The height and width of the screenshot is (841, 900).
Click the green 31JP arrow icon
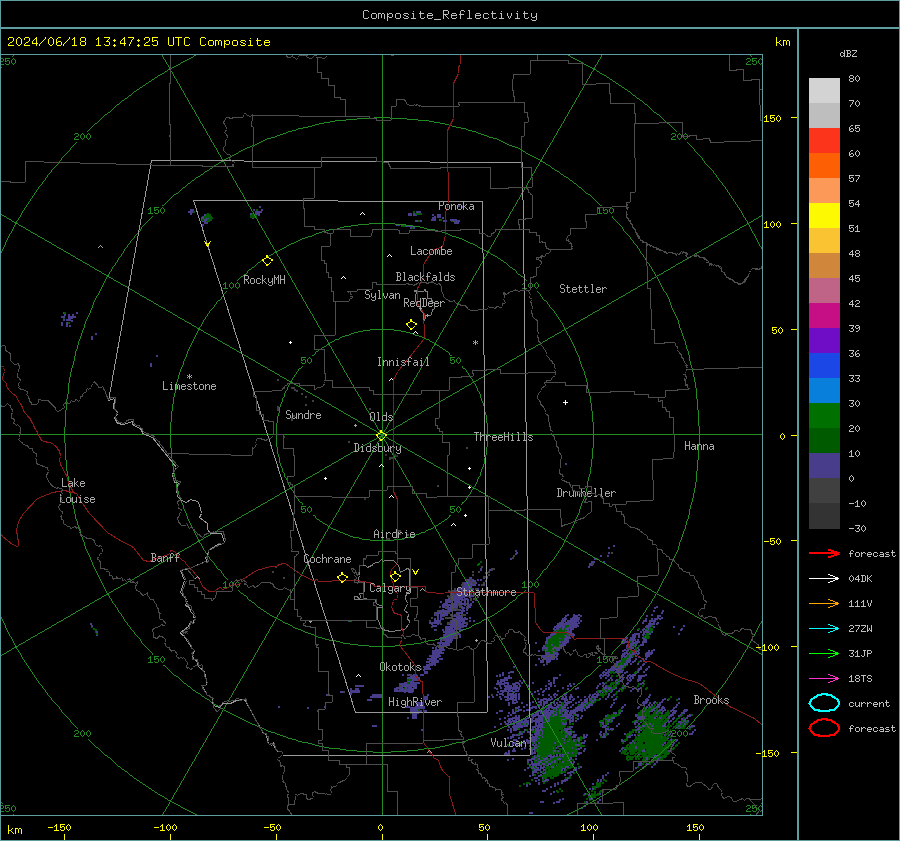pyautogui.click(x=824, y=653)
